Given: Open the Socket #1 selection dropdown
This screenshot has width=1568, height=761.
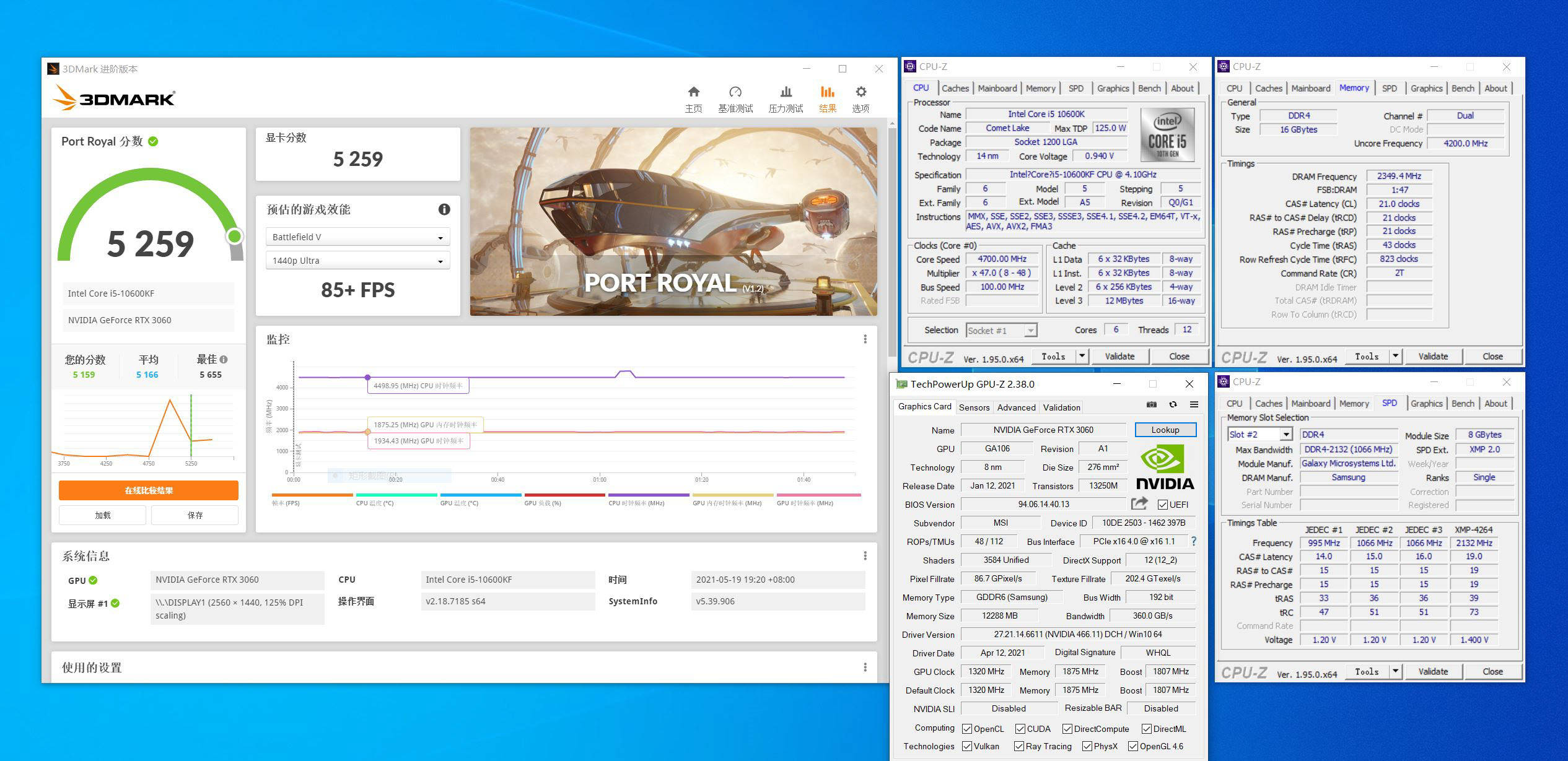Looking at the screenshot, I should 1001,331.
